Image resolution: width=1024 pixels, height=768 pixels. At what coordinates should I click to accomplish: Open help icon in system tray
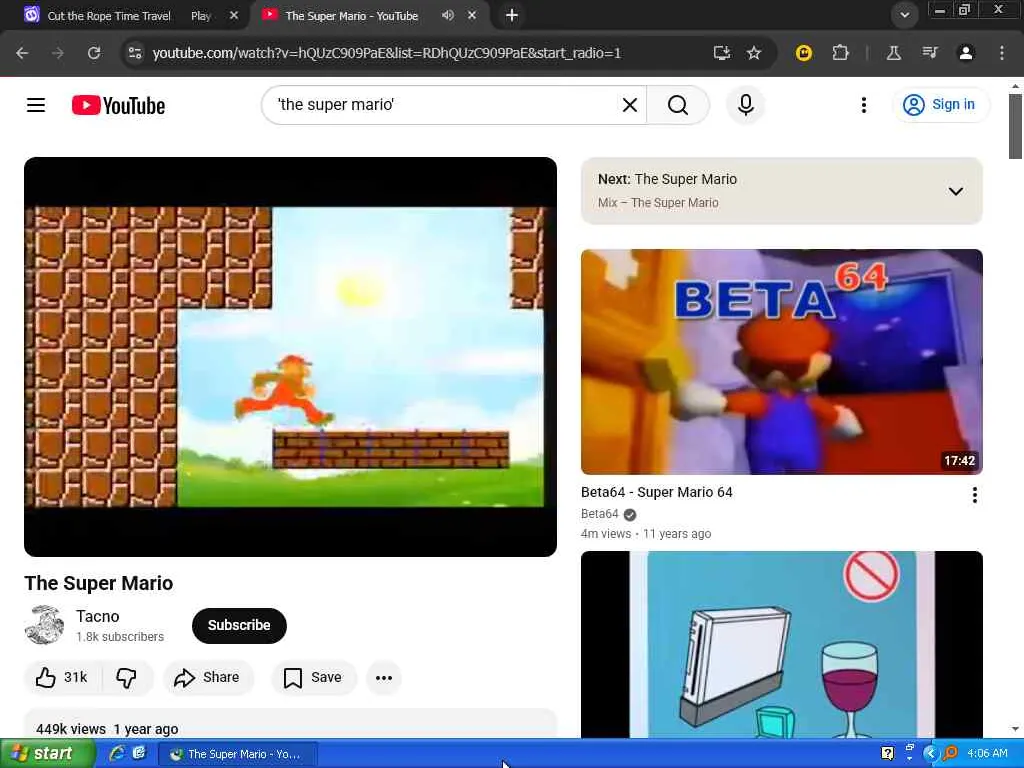pos(888,754)
